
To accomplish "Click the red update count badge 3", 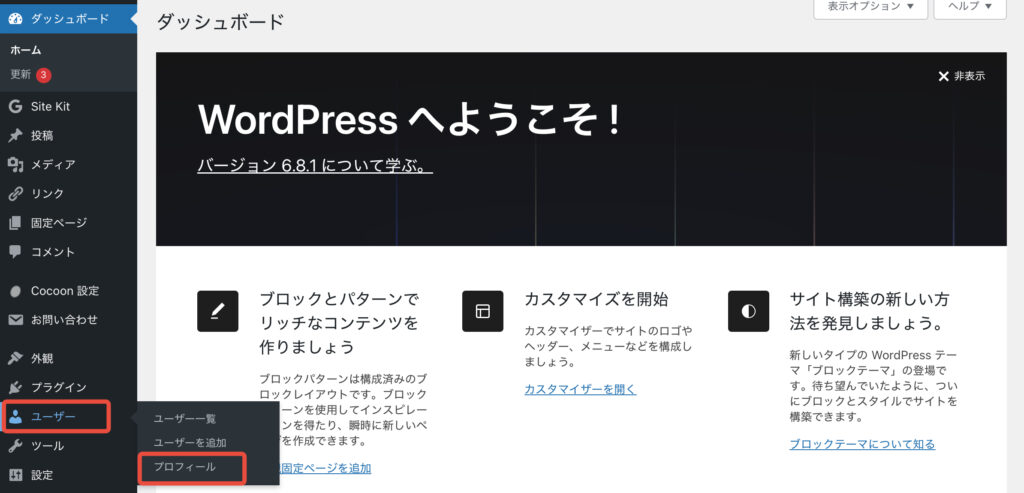I will (x=43, y=75).
